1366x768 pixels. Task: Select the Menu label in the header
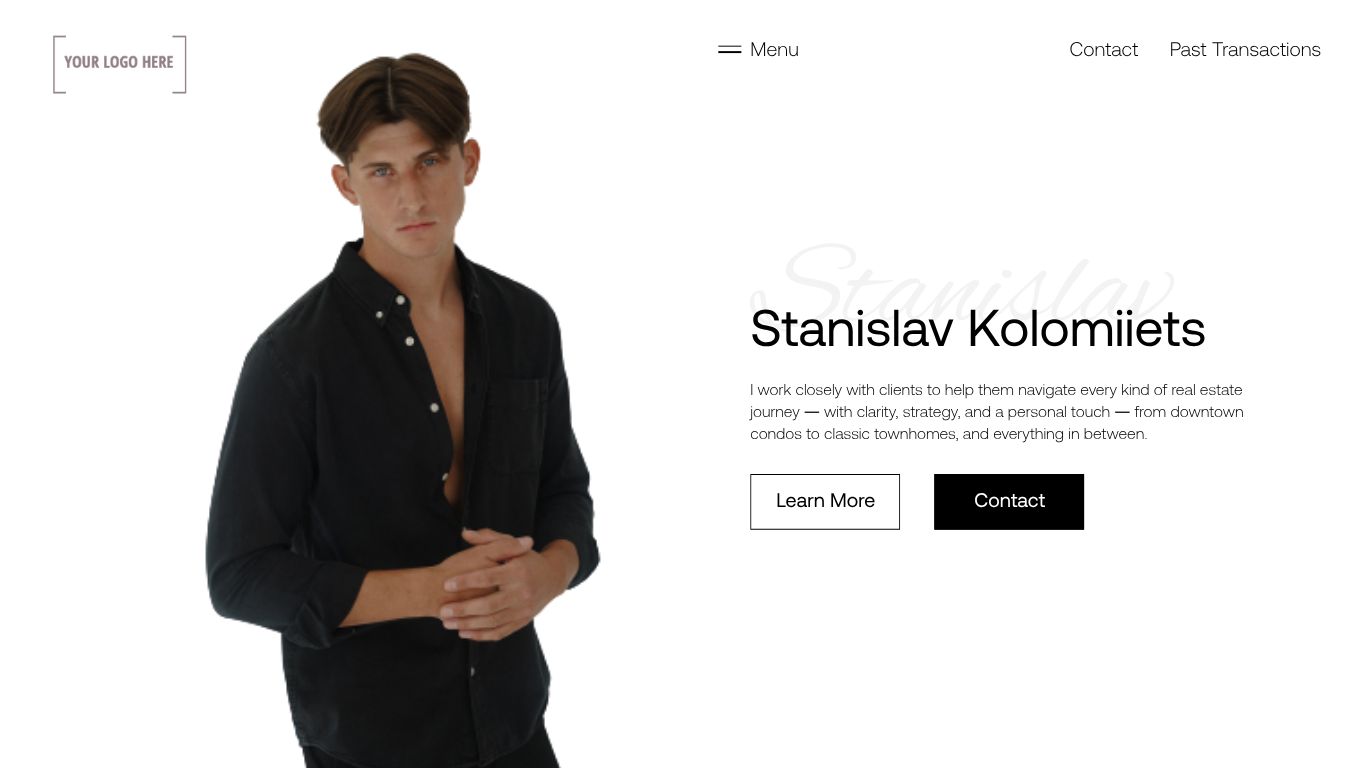point(774,50)
